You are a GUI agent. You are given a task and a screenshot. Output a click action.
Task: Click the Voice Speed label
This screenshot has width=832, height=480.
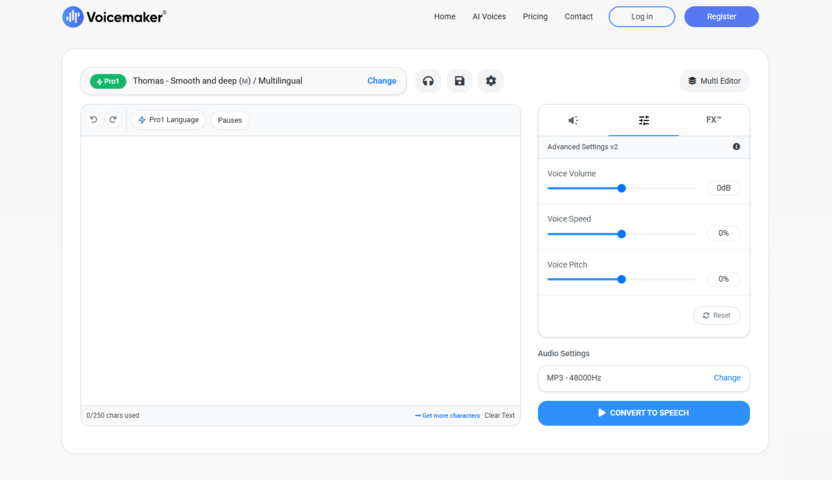coord(569,219)
